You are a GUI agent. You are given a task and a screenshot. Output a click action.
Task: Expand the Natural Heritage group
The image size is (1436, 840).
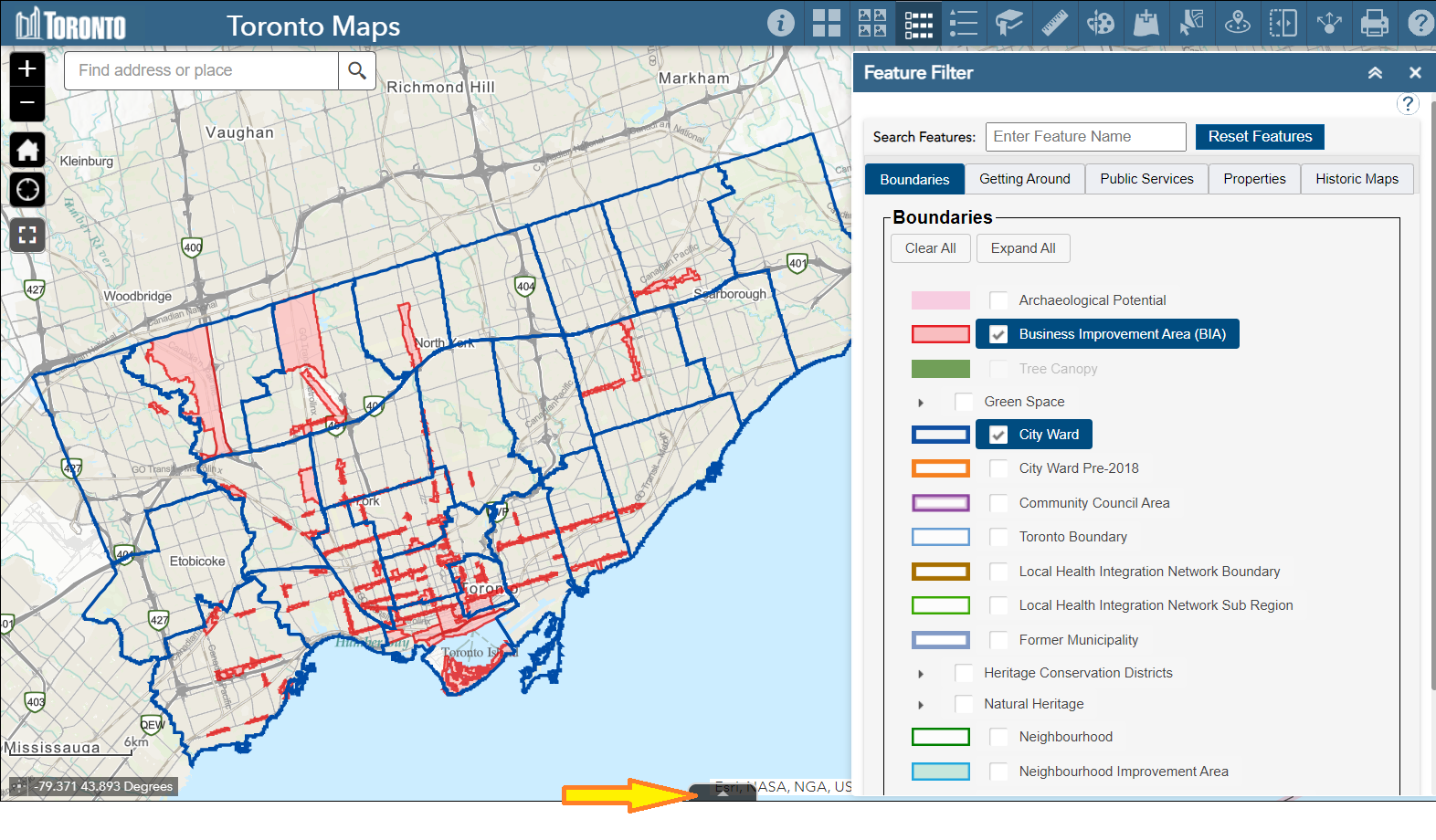(x=921, y=705)
